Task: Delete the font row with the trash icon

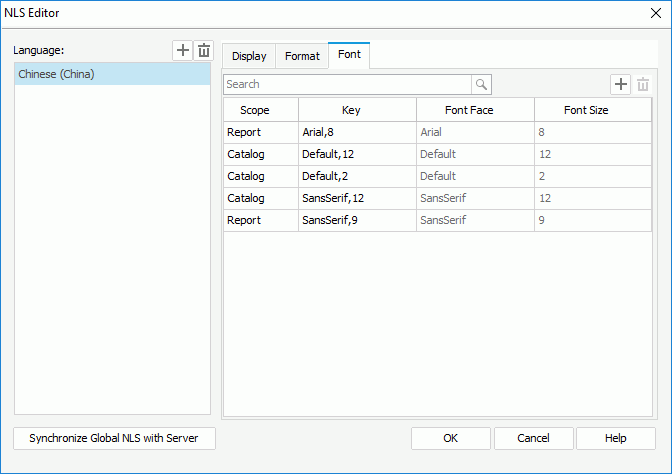Action: [x=643, y=84]
